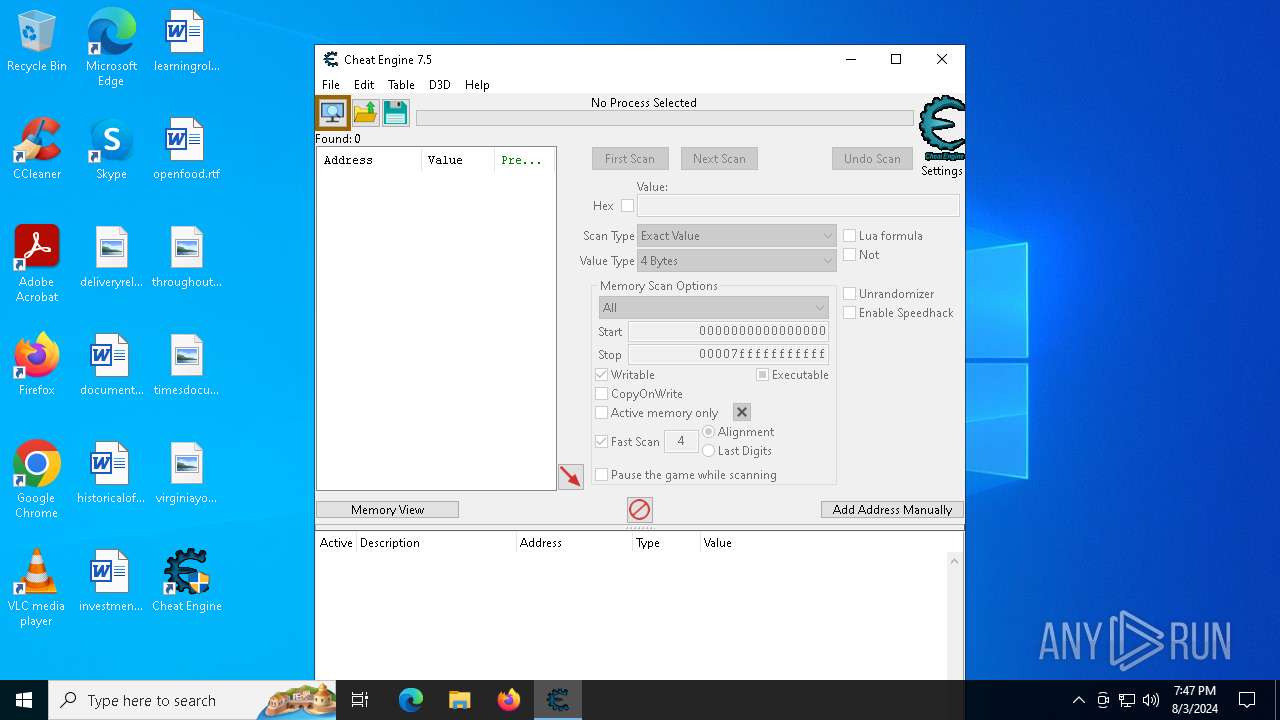The image size is (1280, 720).
Task: Open Recycle Bin desktop icon
Action: coord(37,41)
